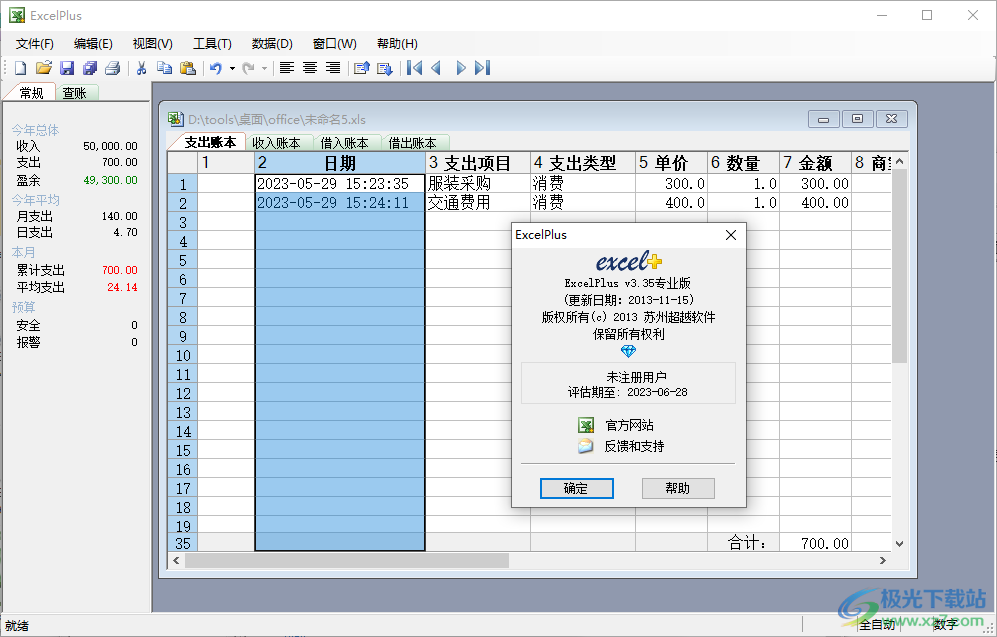Go to next record arrow icon
This screenshot has height=637, width=997.
coord(460,68)
